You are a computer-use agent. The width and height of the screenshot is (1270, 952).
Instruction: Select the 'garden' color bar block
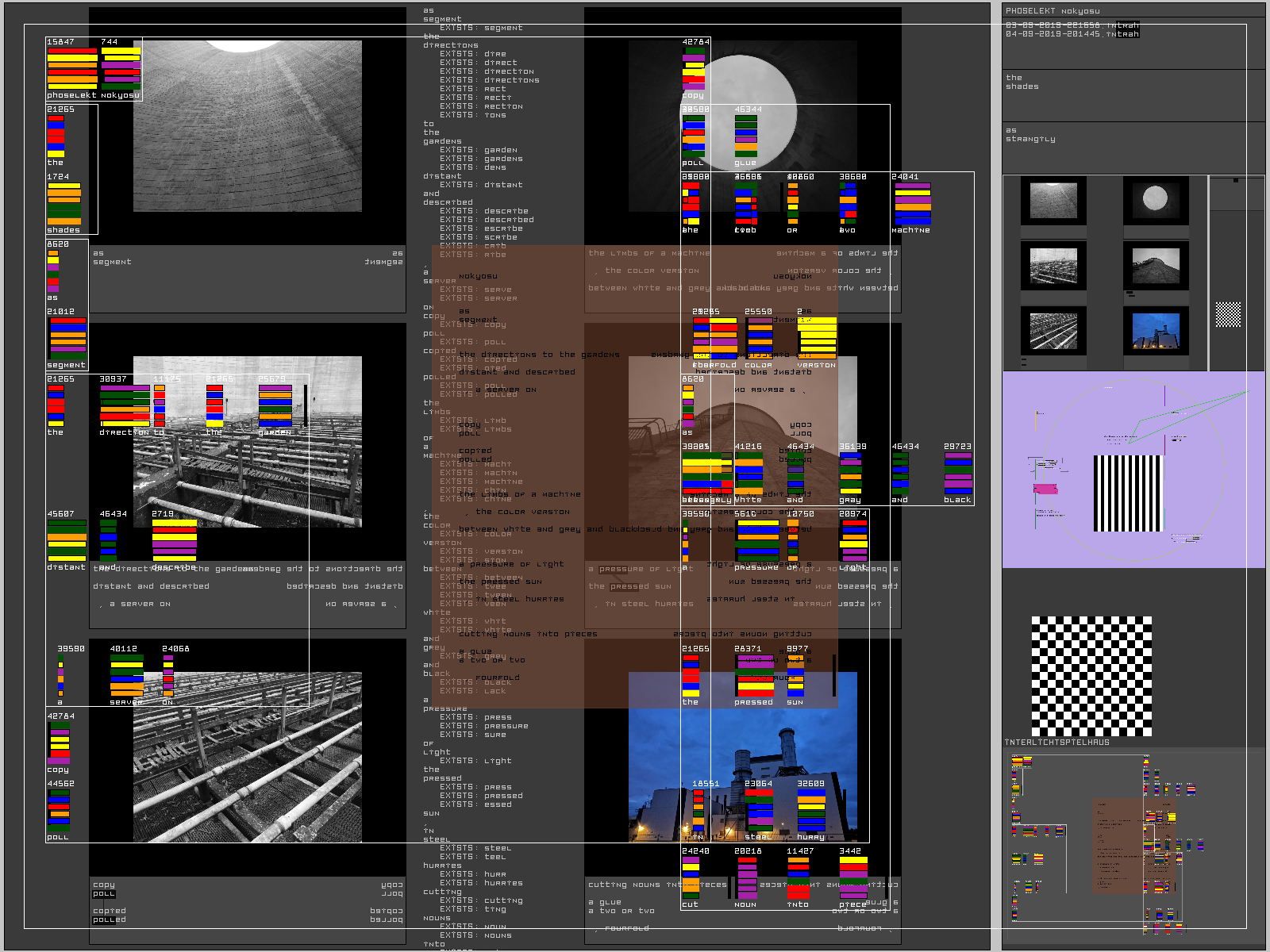(x=275, y=406)
